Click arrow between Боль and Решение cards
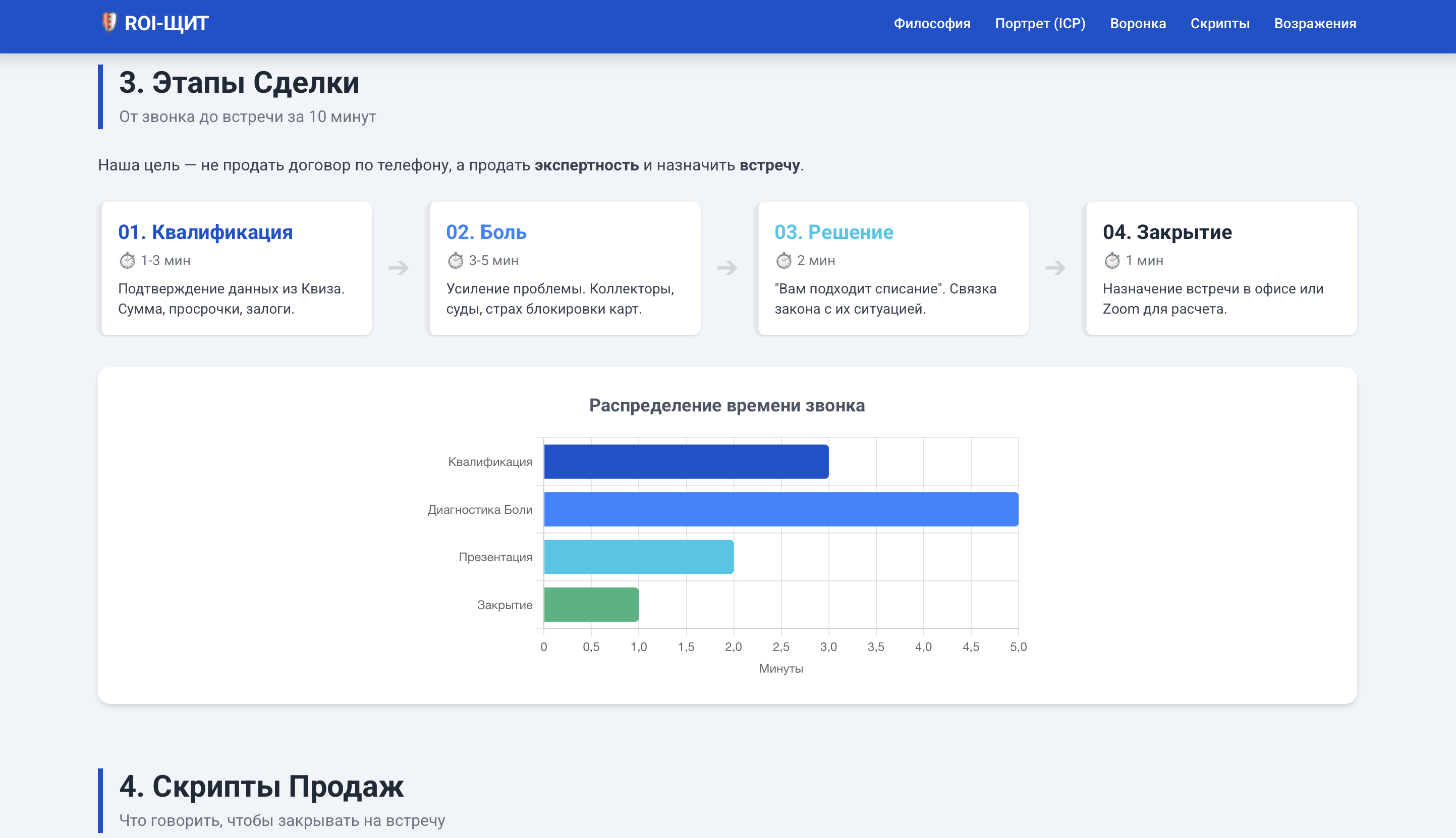Viewport: 1456px width, 838px height. pyautogui.click(x=726, y=268)
